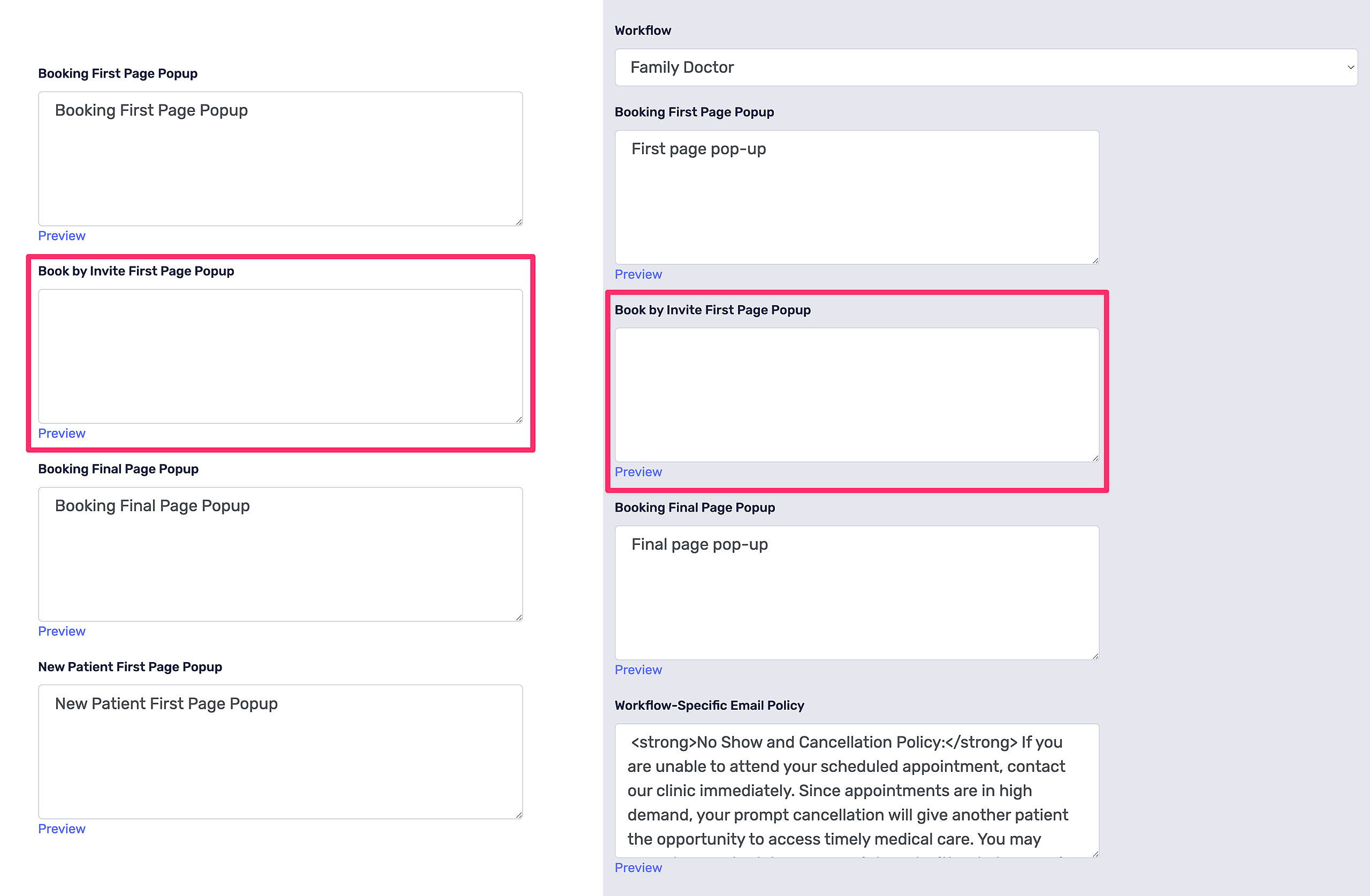This screenshot has width=1370, height=896.
Task: Click the textarea containing 'Final page pop-up'
Action: tap(857, 593)
